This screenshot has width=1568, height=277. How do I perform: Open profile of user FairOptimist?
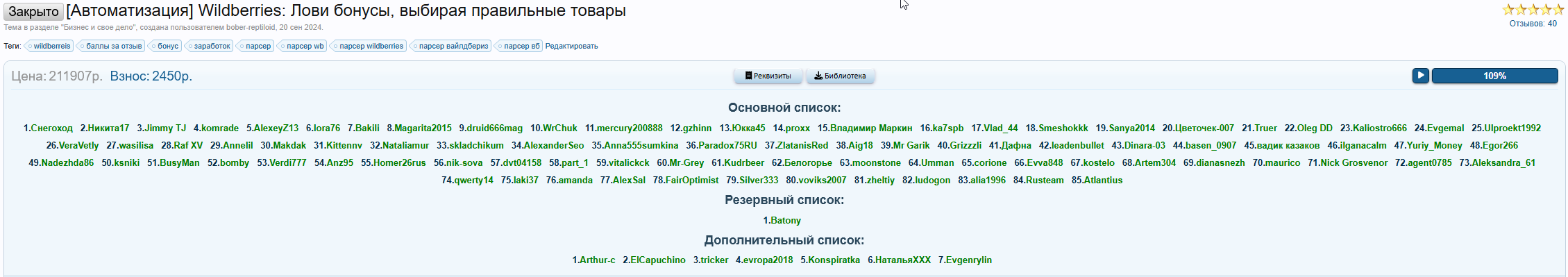point(692,180)
